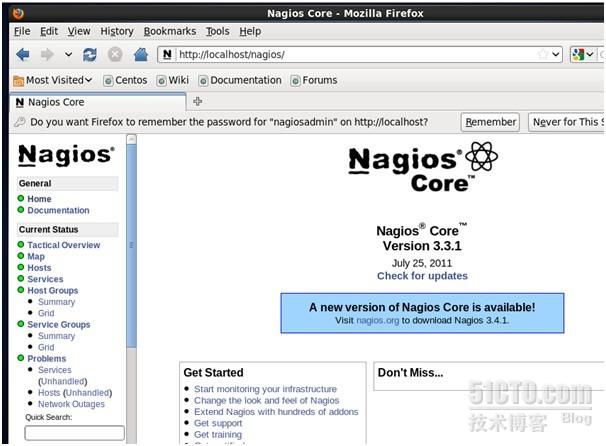Click Home in the General section
606x446 pixels.
pyautogui.click(x=39, y=199)
